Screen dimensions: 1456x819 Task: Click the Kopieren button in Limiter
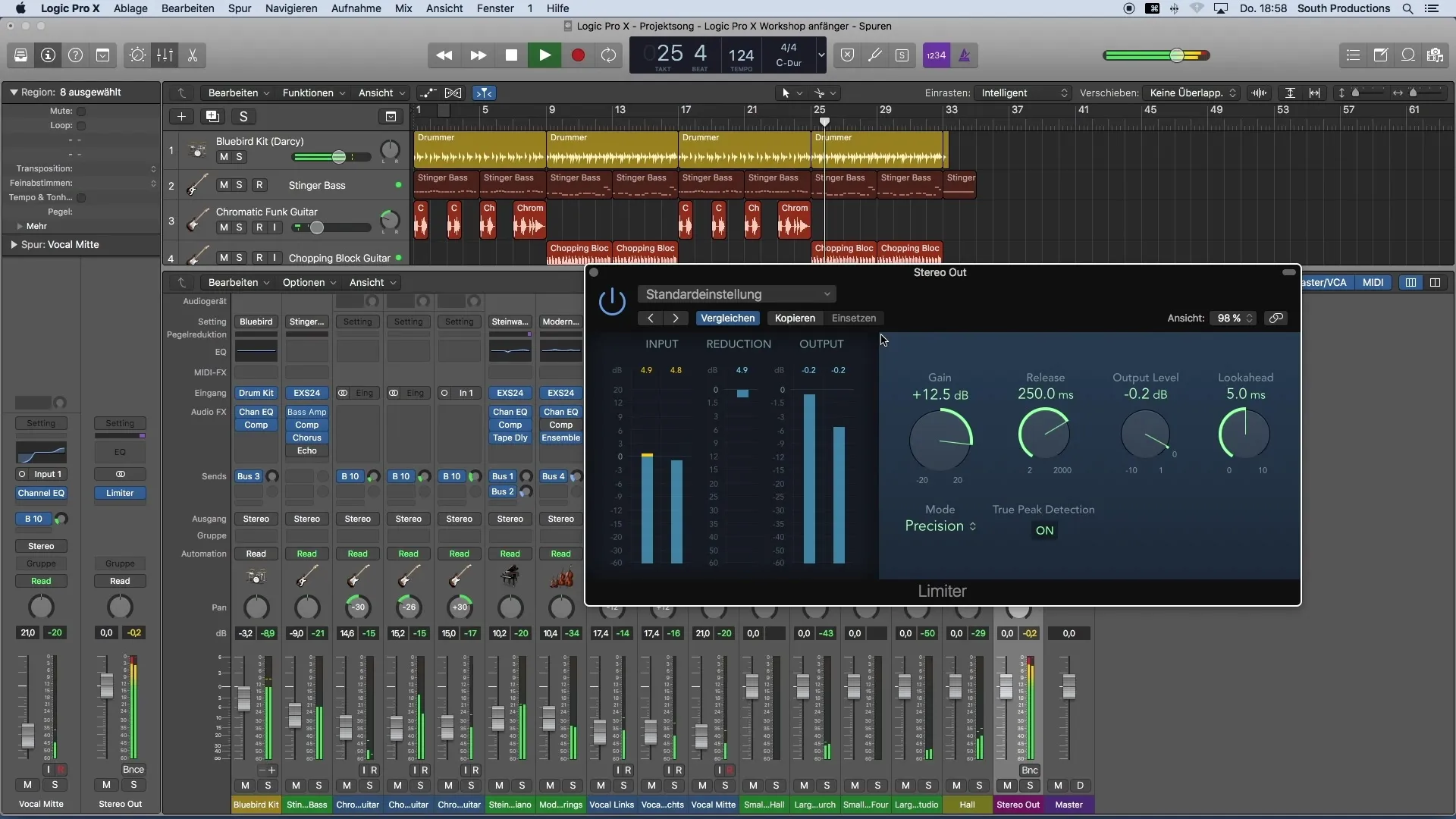click(x=795, y=317)
